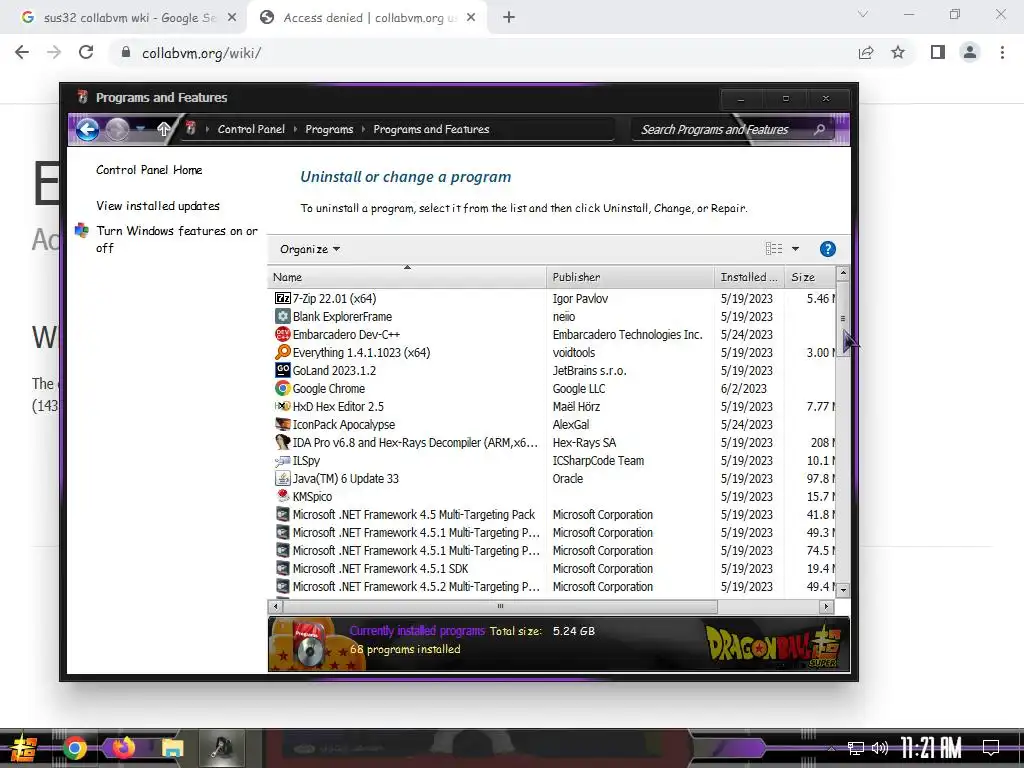Open Firefox from the taskbar
This screenshot has height=768, width=1024.
point(123,748)
